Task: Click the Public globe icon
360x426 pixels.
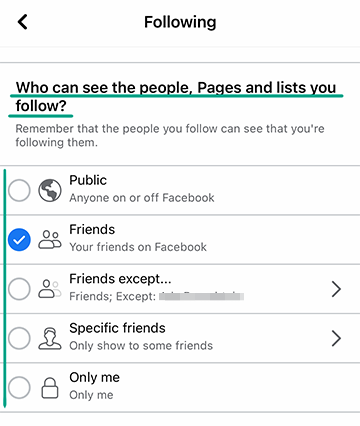Action: 50,190
